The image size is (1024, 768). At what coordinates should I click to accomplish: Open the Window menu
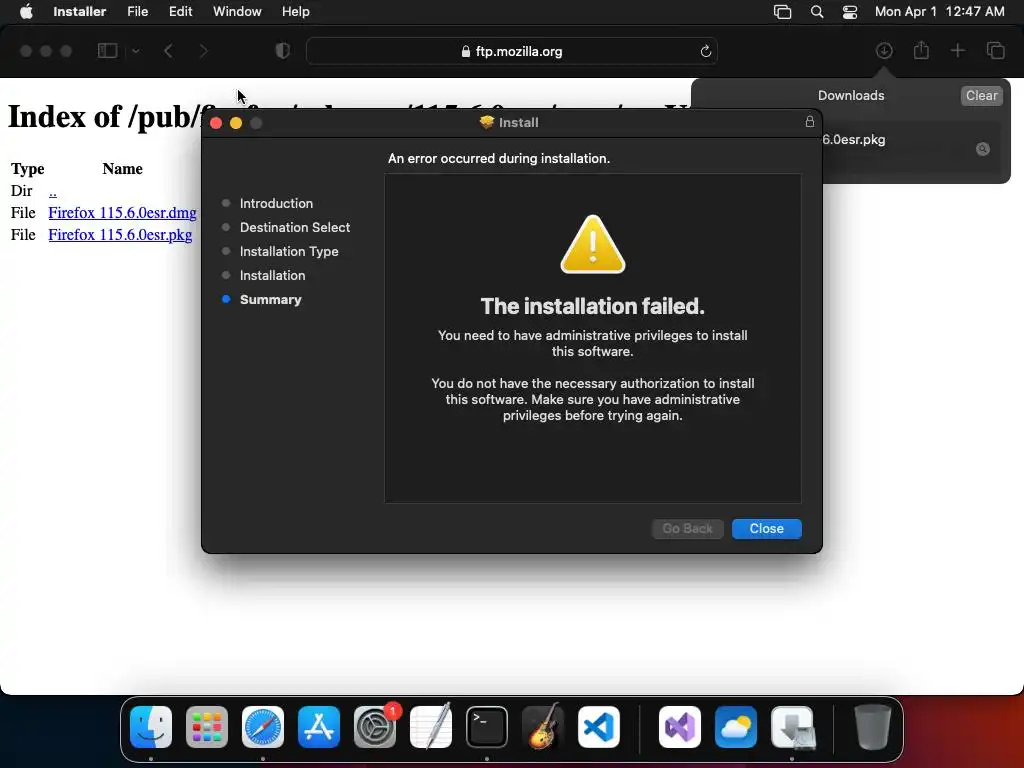click(237, 11)
